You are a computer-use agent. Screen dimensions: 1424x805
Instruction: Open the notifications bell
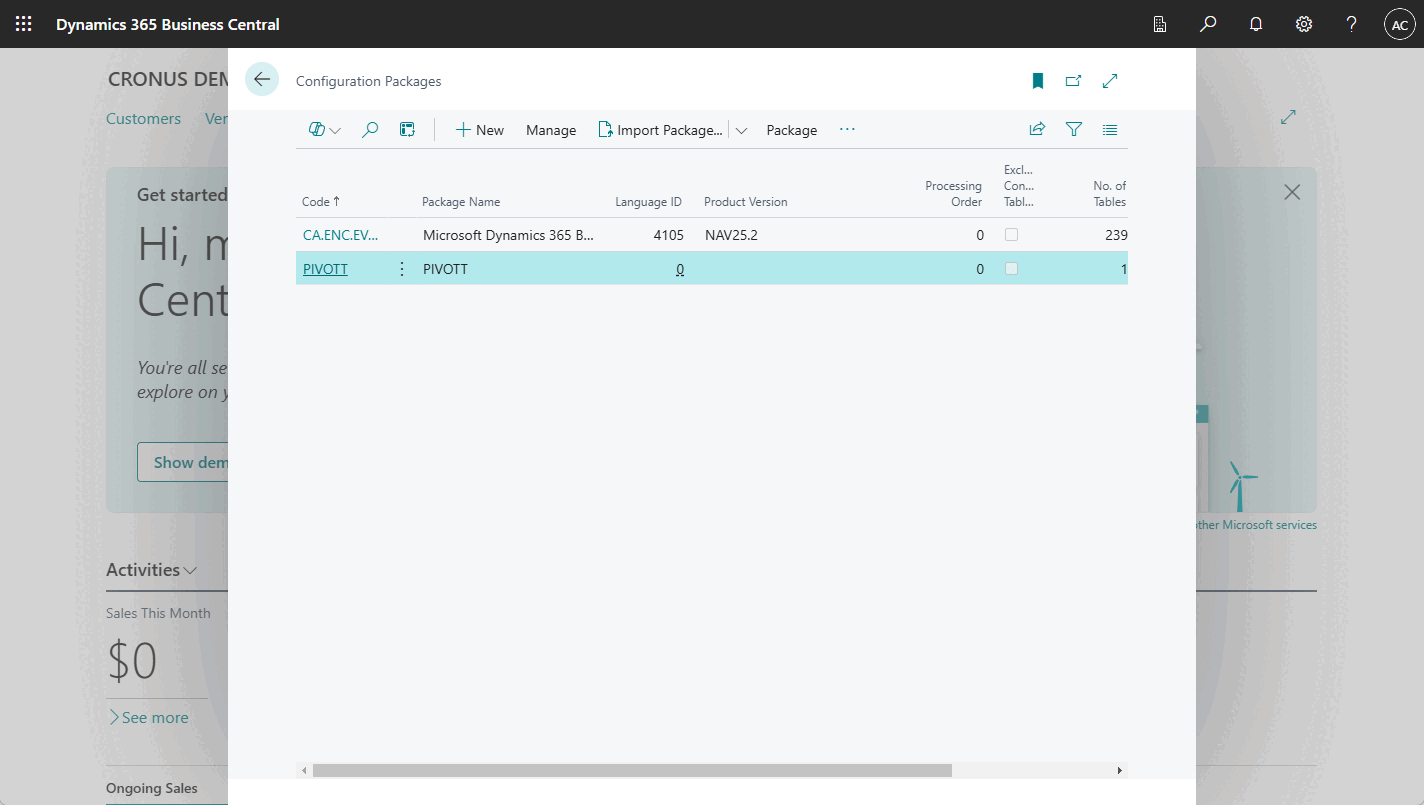(x=1256, y=24)
